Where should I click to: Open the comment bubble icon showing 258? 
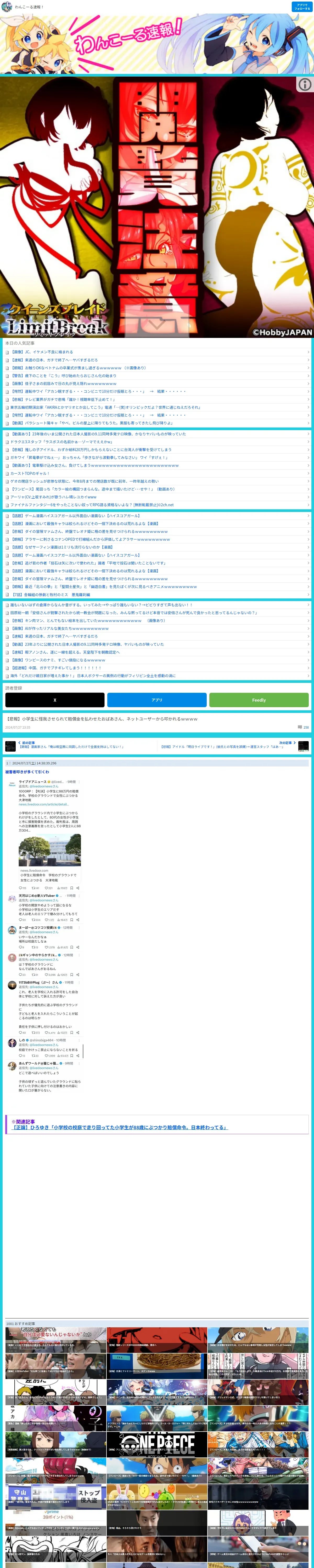coord(299,727)
